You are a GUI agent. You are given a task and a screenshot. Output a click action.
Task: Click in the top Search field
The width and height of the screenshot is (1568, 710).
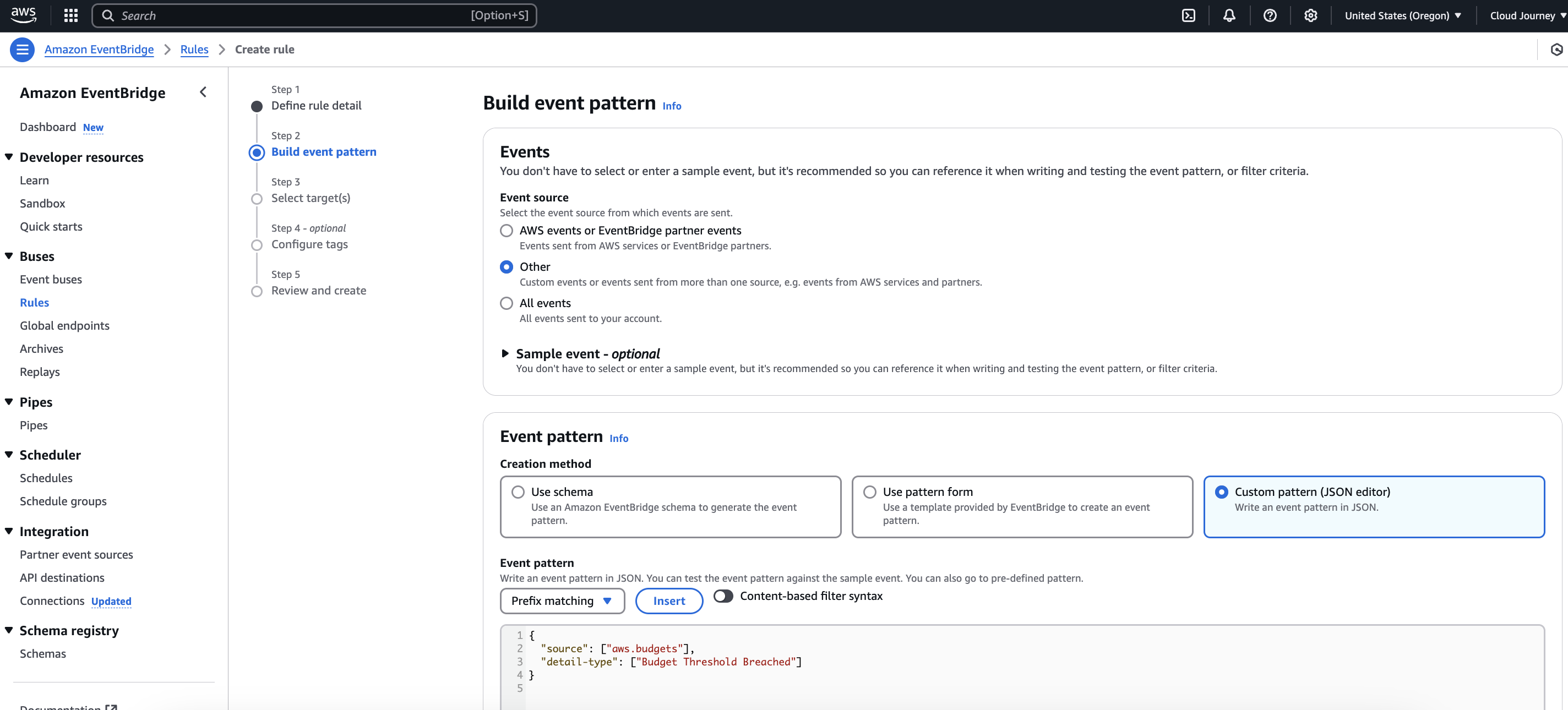click(314, 16)
